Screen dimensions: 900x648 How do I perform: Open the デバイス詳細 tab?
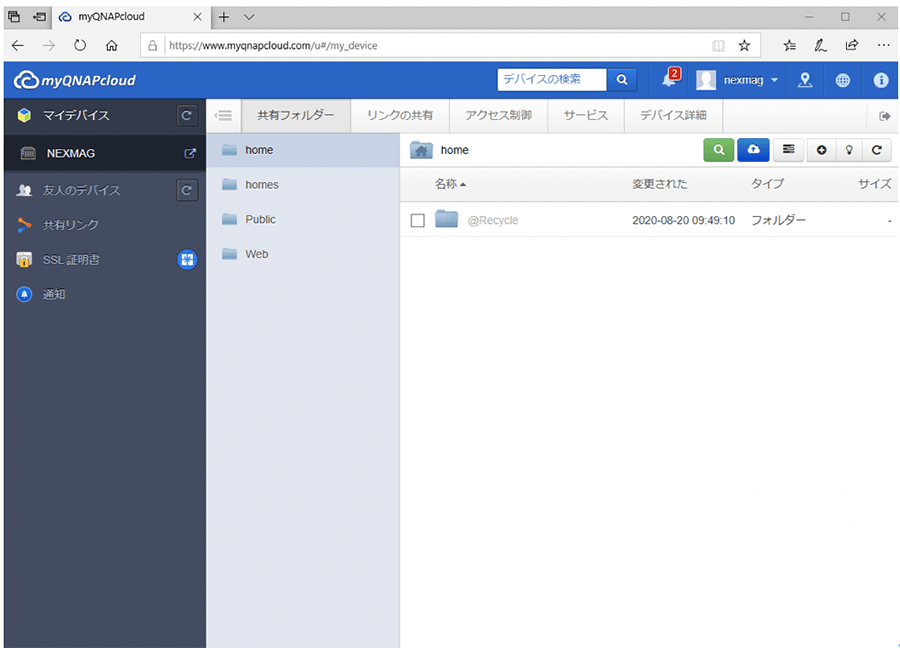pyautogui.click(x=673, y=115)
